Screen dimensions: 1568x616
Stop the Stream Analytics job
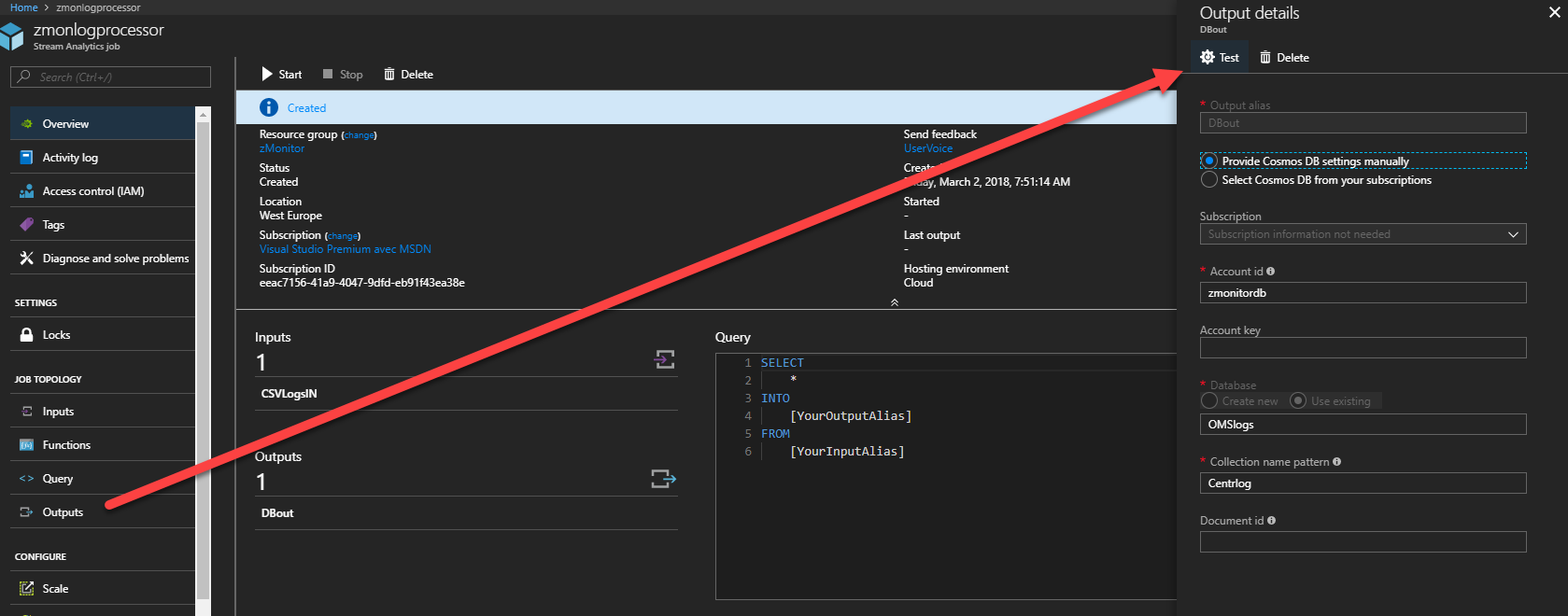343,75
